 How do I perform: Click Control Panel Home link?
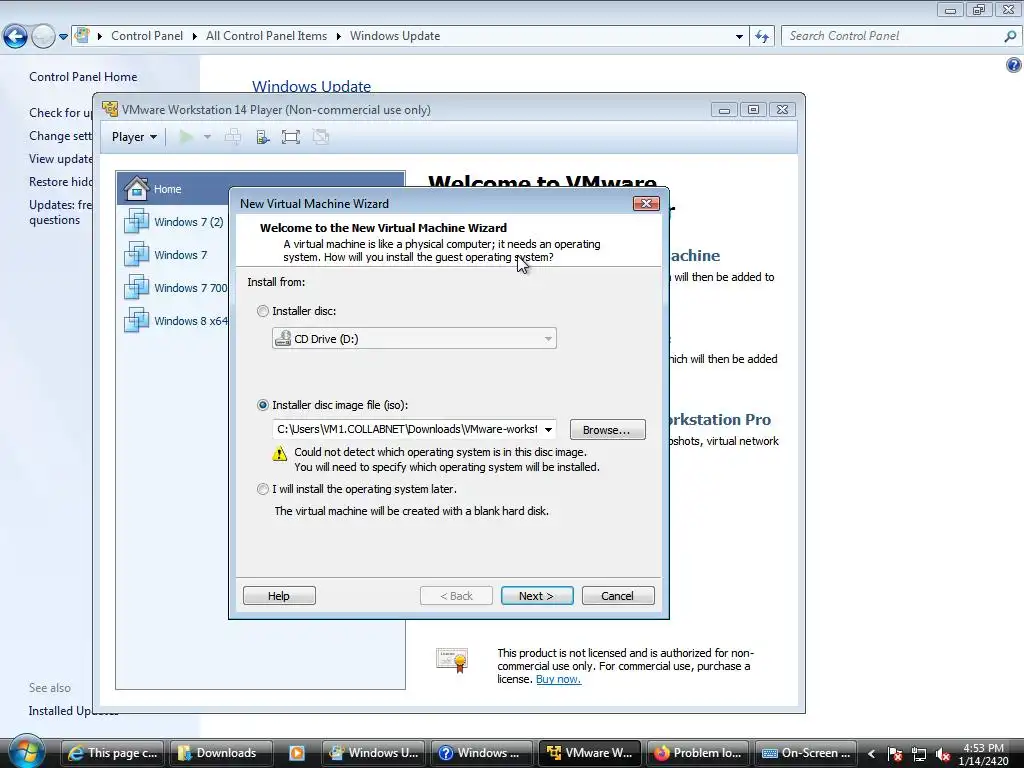click(83, 76)
